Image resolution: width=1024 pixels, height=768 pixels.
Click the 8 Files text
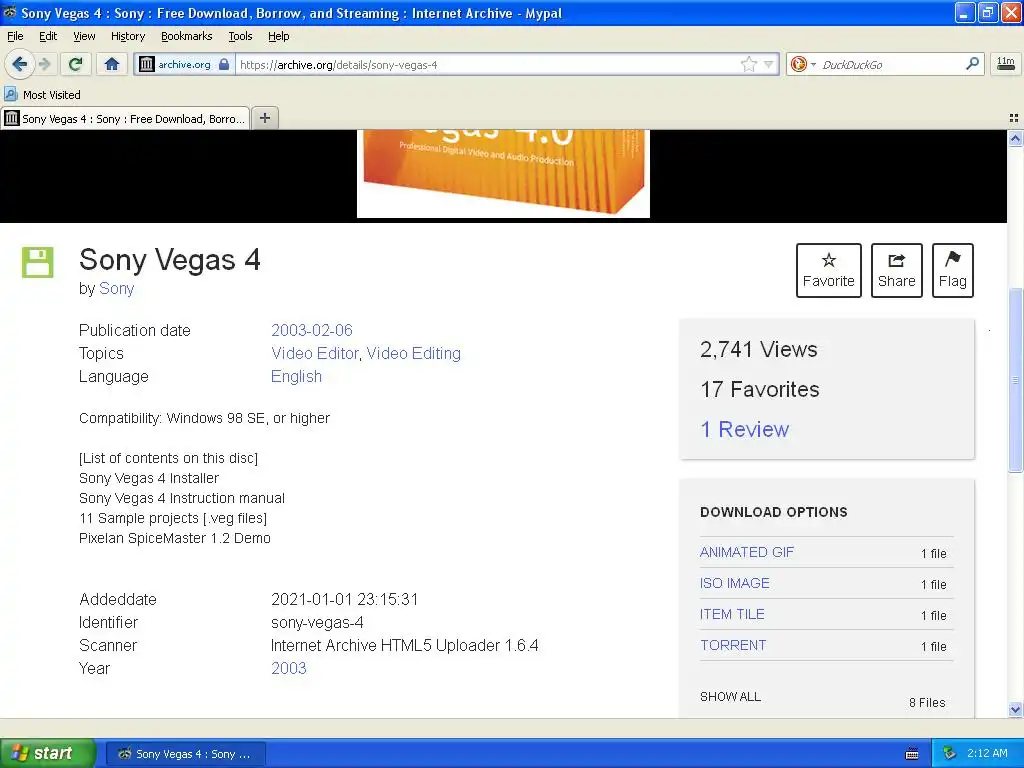927,703
